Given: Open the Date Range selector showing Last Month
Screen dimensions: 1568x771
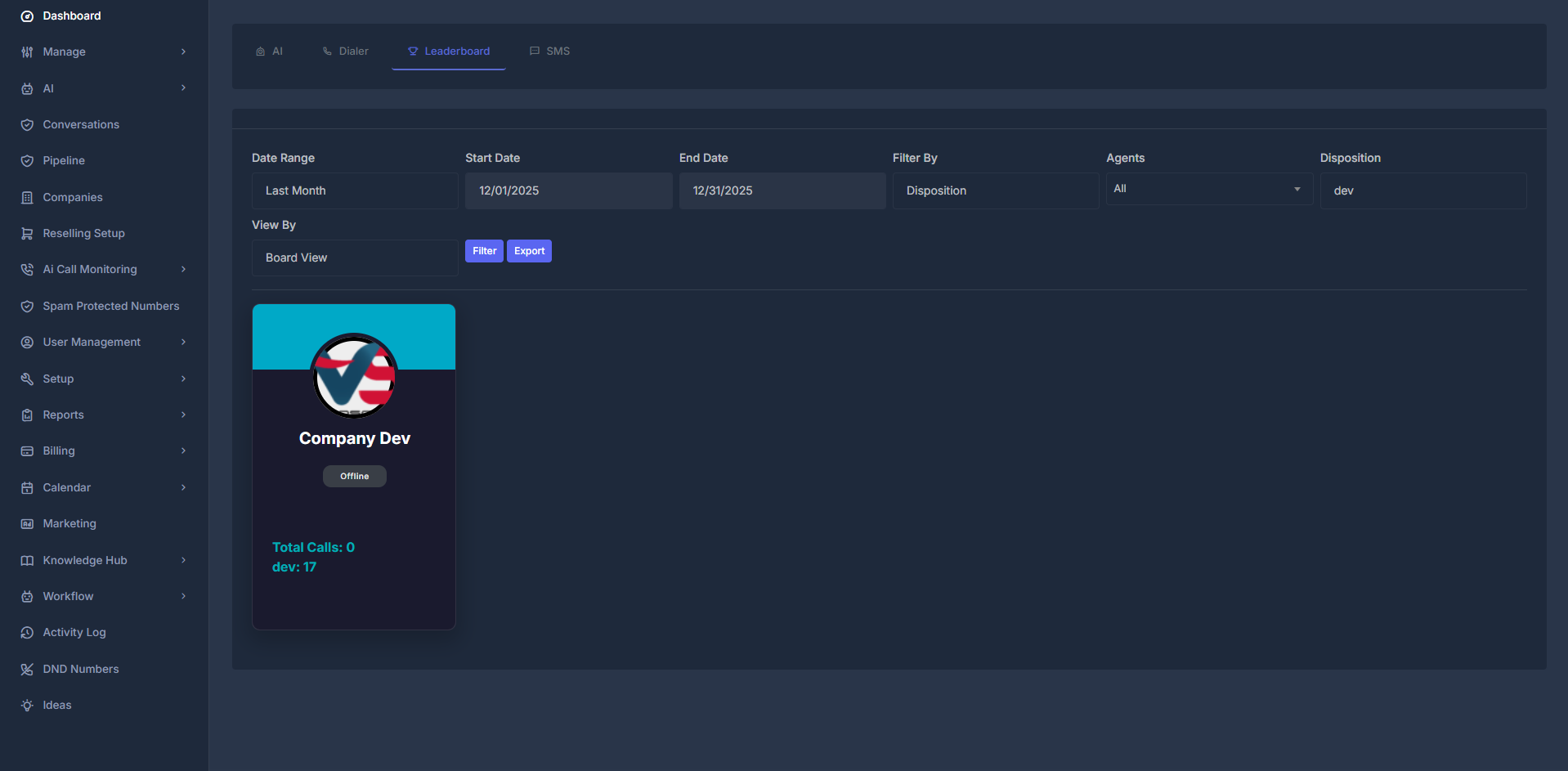Looking at the screenshot, I should click(355, 191).
